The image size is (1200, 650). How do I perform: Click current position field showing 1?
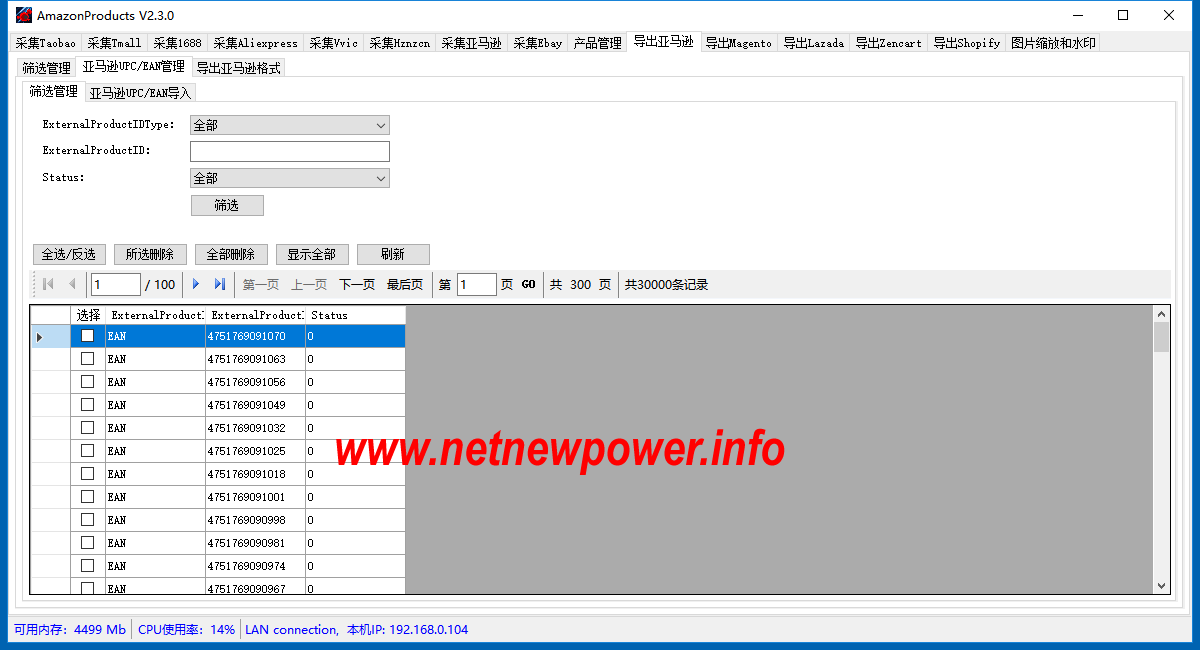(x=116, y=285)
